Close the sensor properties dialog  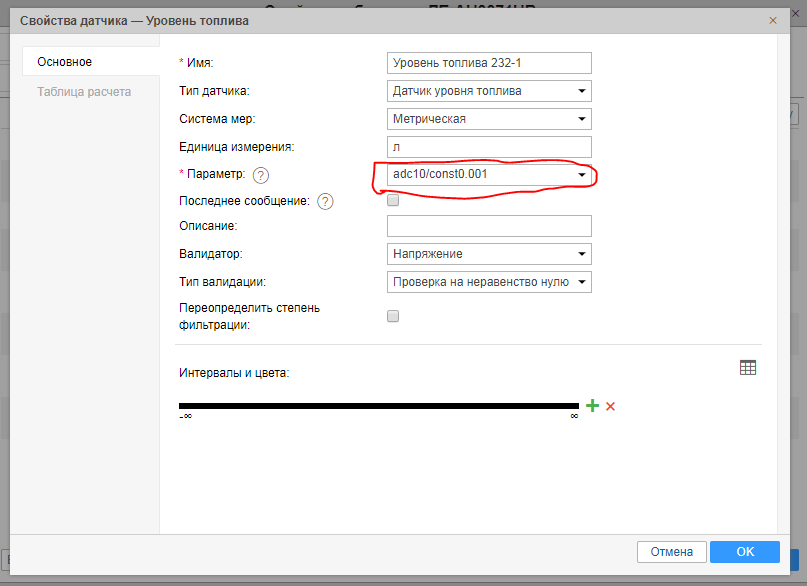coord(772,20)
